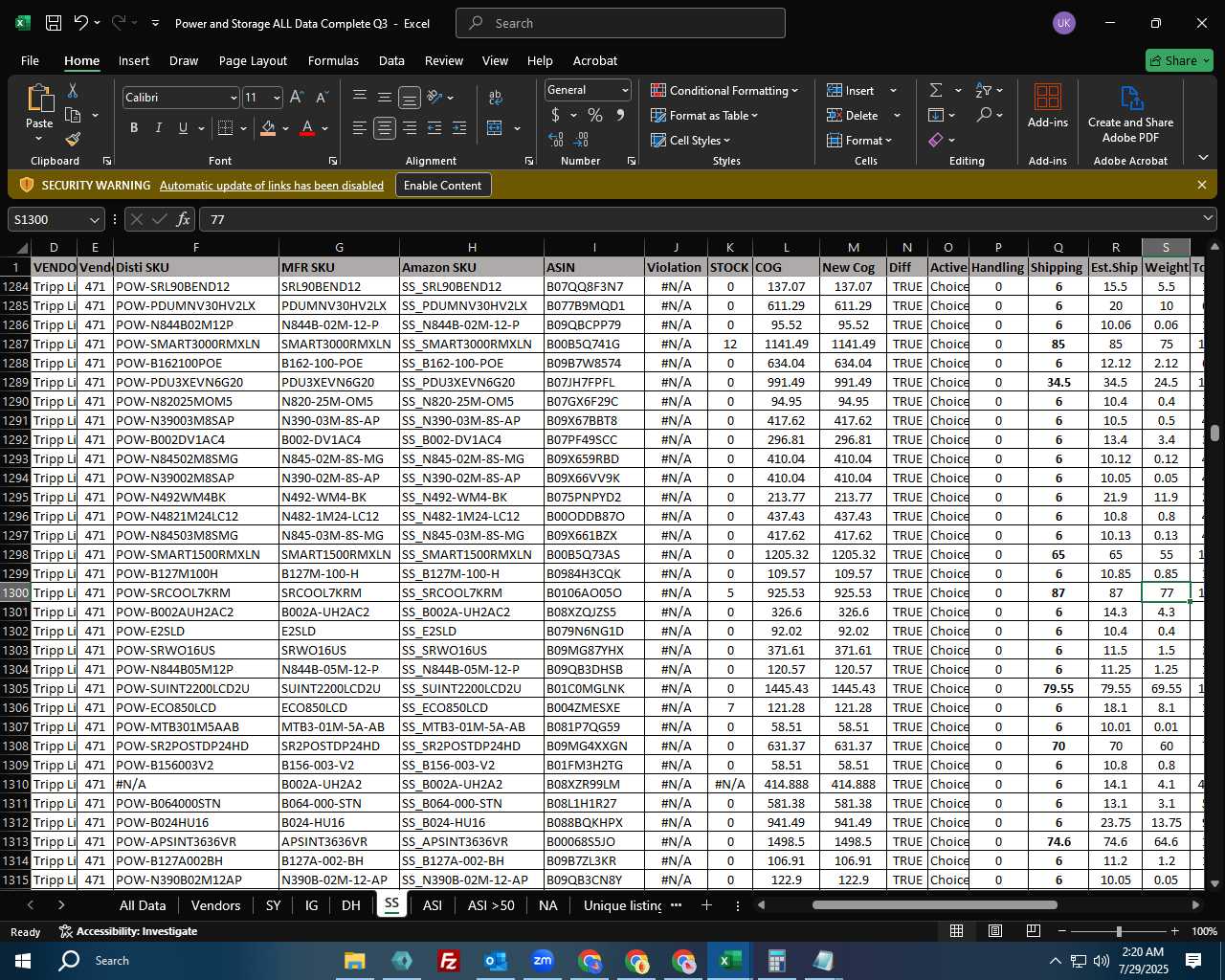Switch to Page Layout view in status bar
This screenshot has height=980, width=1225.
click(995, 931)
